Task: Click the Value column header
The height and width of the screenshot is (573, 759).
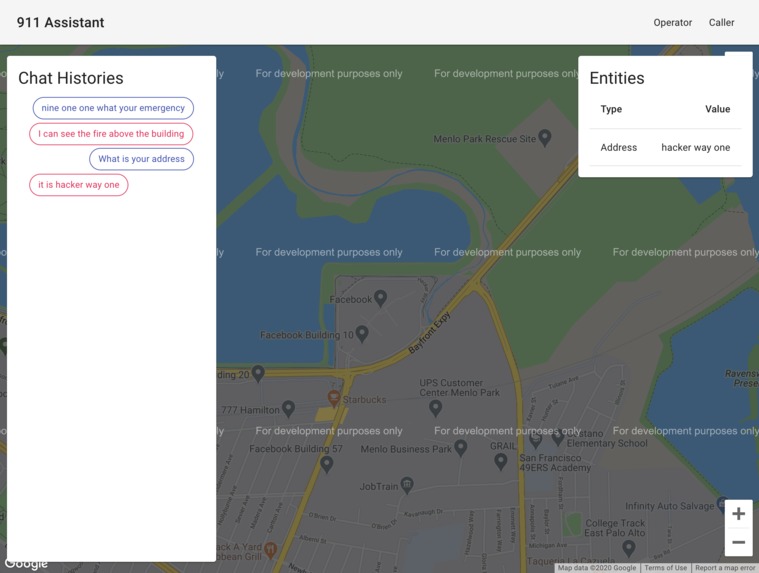Action: pyautogui.click(x=717, y=109)
